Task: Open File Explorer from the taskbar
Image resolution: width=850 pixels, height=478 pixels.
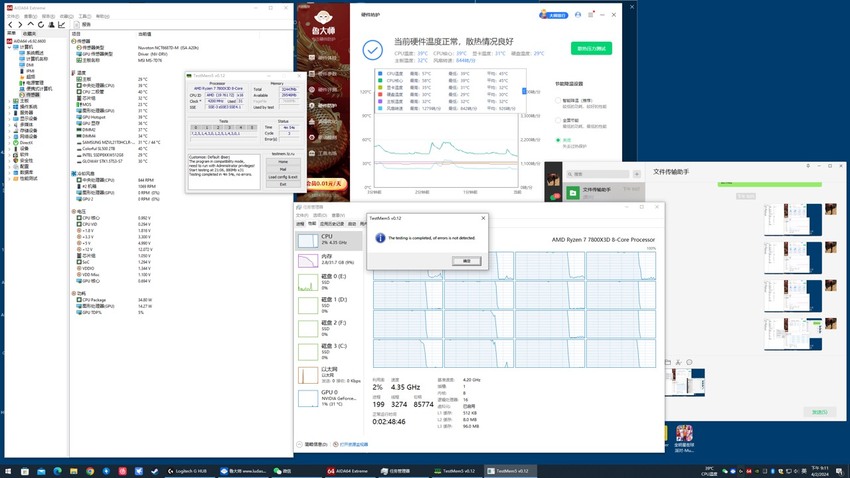Action: (x=73, y=471)
